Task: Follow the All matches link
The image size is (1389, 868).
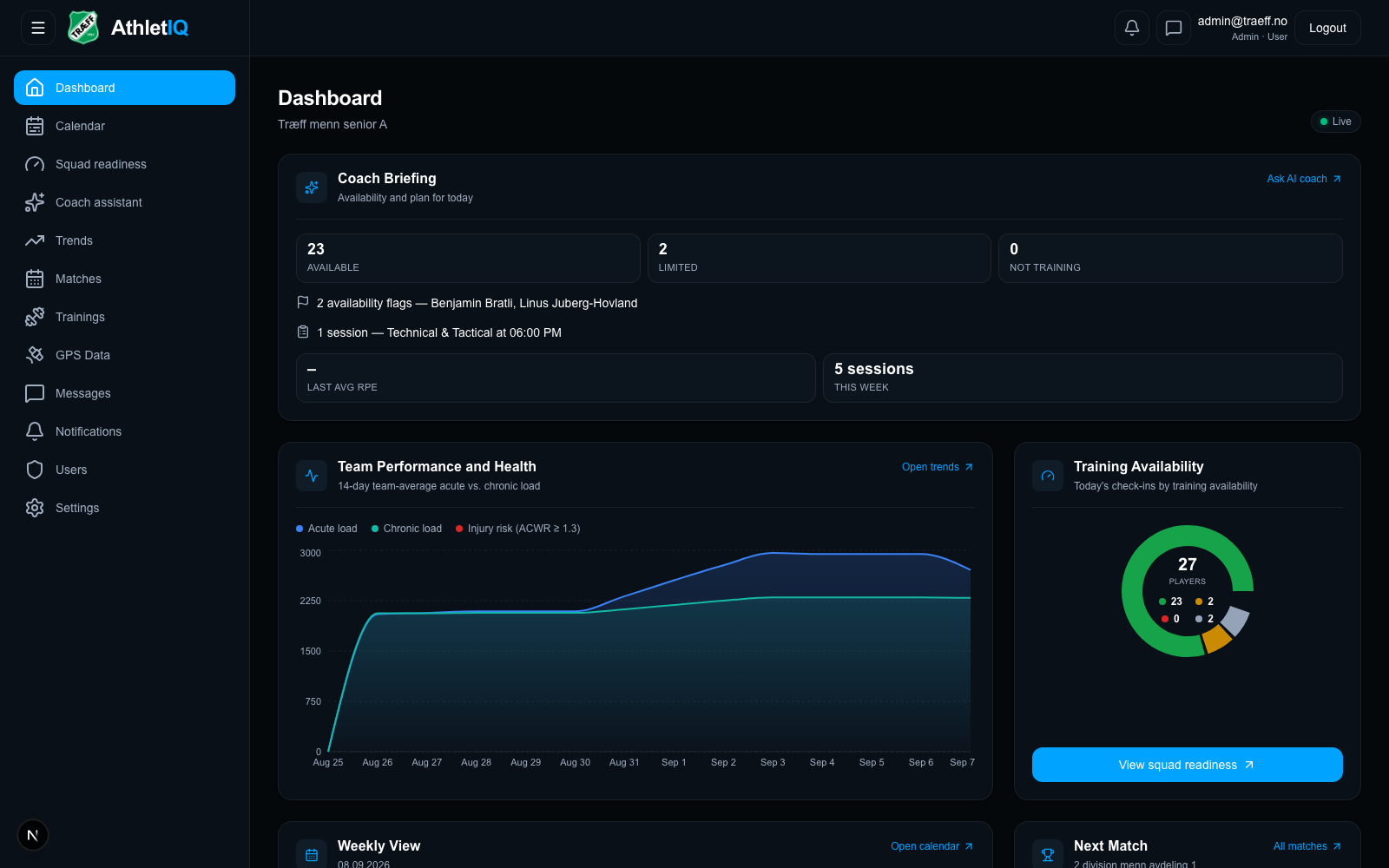Action: click(1307, 846)
